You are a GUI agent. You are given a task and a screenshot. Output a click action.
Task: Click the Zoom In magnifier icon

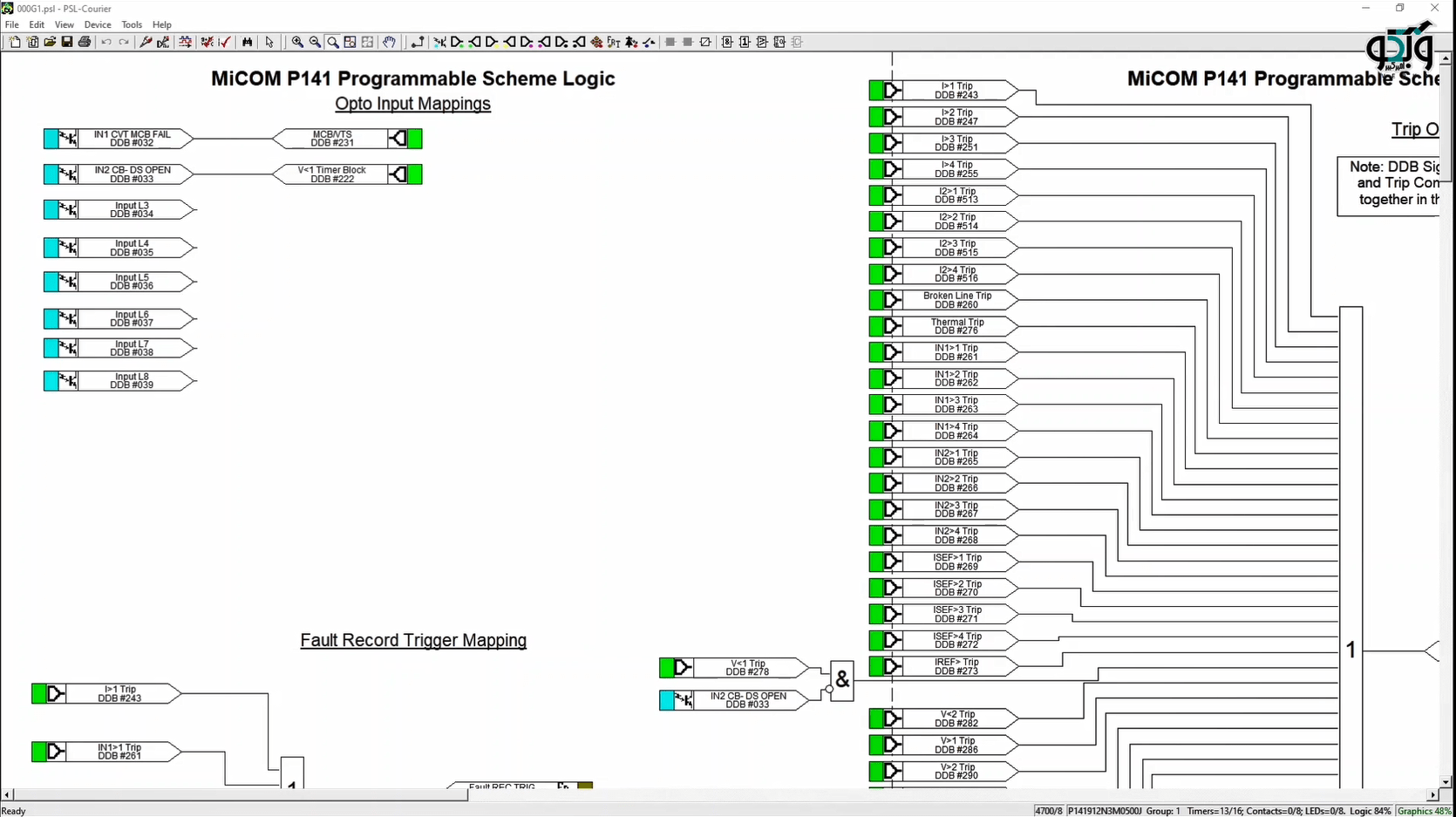(297, 42)
